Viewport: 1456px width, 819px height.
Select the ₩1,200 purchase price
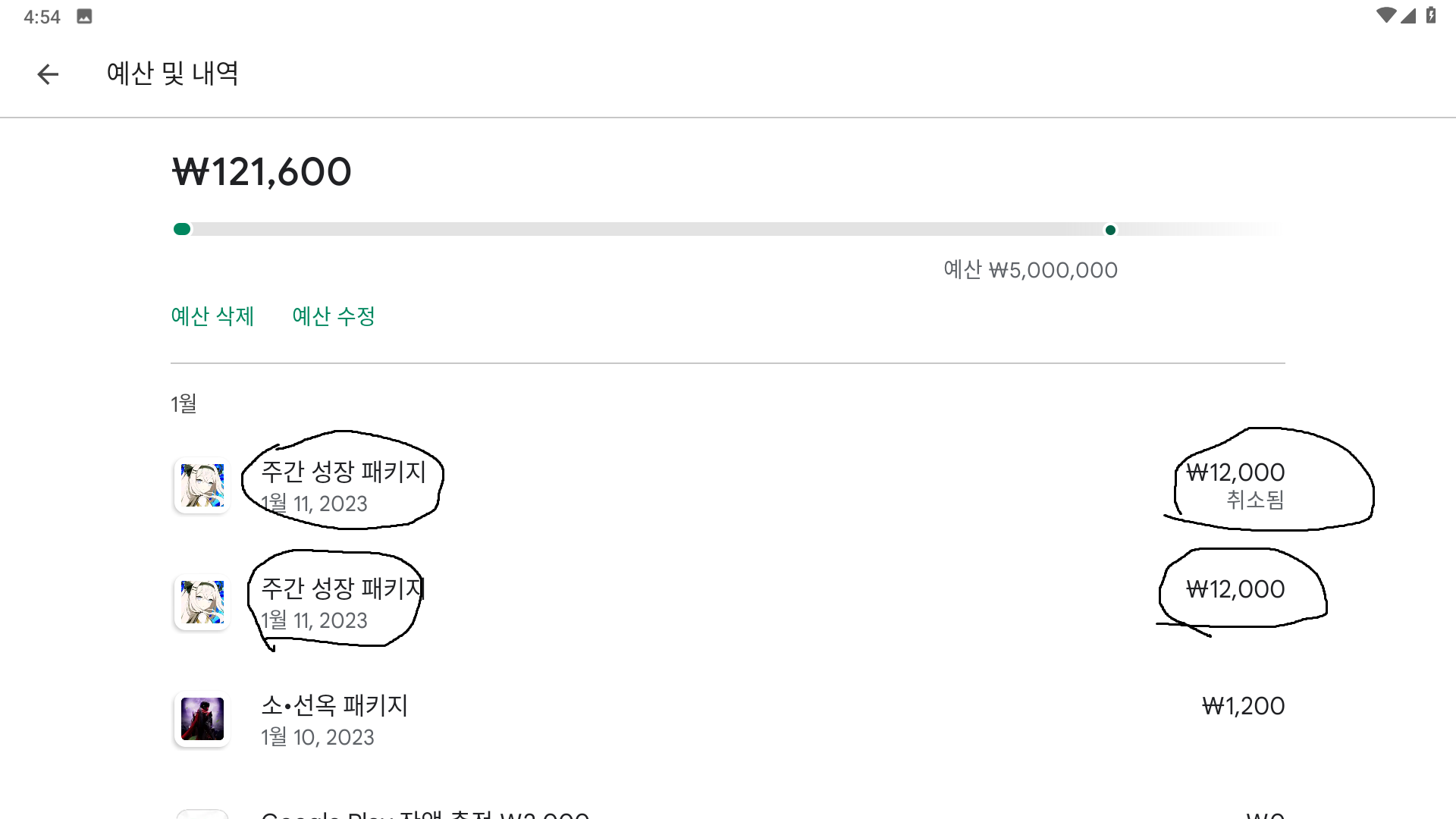tap(1243, 706)
